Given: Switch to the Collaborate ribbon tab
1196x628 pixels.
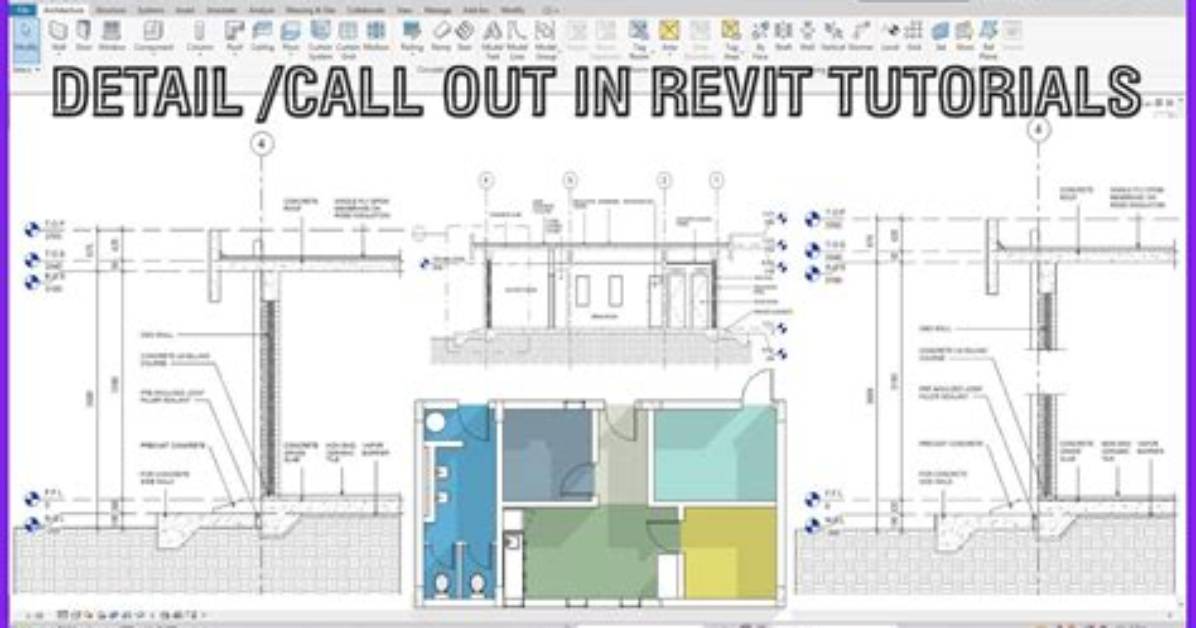Looking at the screenshot, I should point(365,10).
